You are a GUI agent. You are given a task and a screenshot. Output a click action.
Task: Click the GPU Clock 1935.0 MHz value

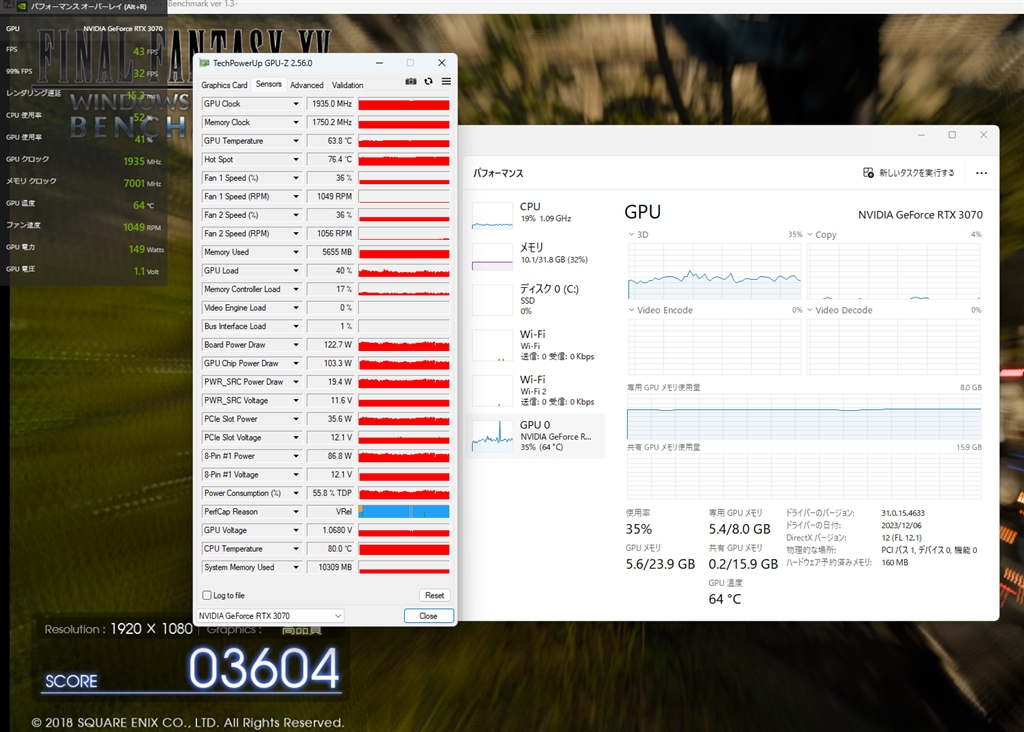330,104
